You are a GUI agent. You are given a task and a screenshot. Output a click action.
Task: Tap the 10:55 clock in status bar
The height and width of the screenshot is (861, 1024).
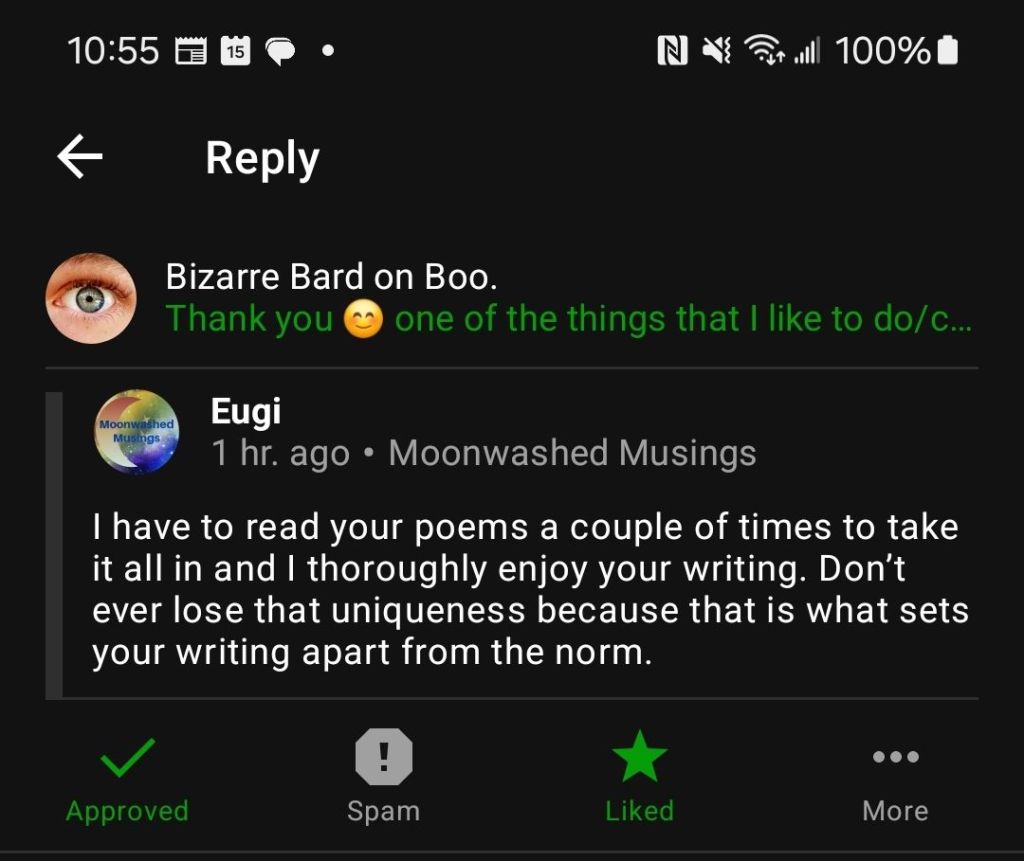tap(113, 51)
